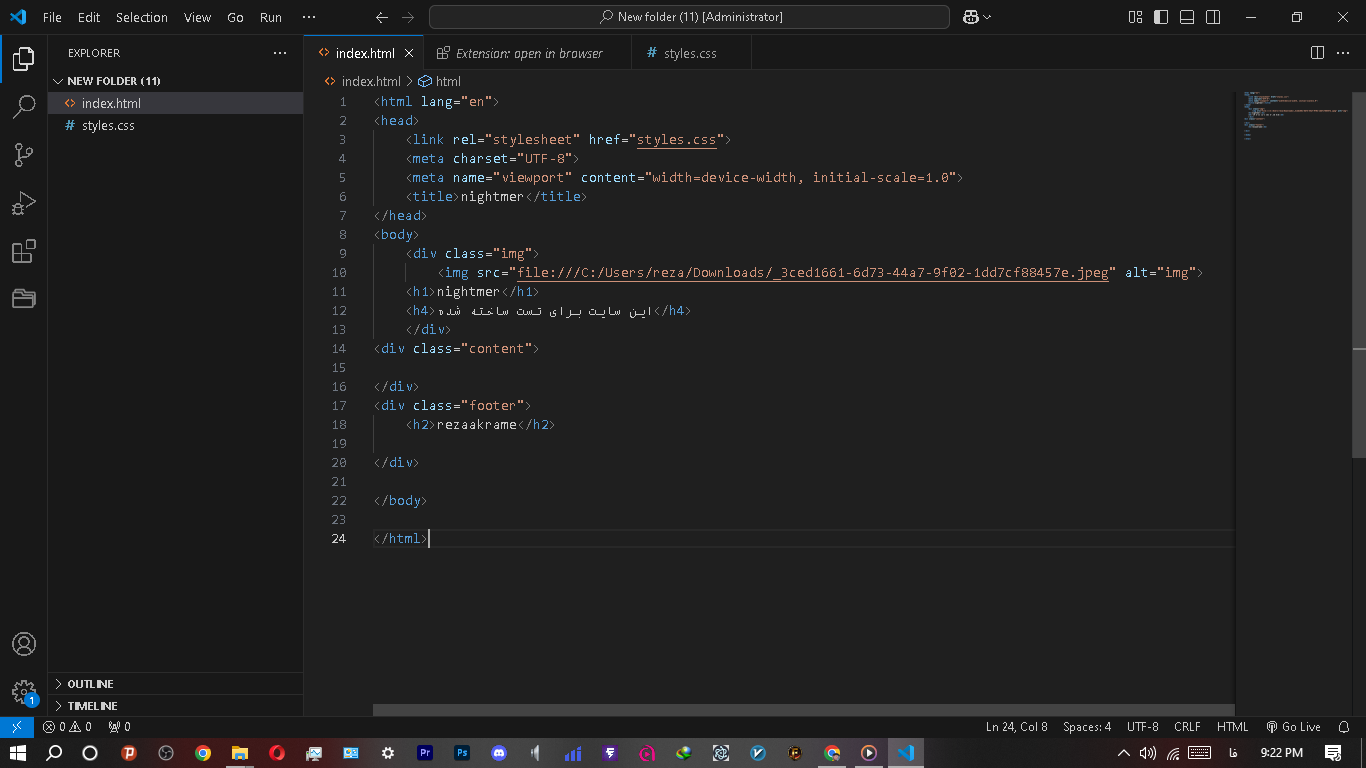
Task: Open the File menu
Action: pos(52,17)
